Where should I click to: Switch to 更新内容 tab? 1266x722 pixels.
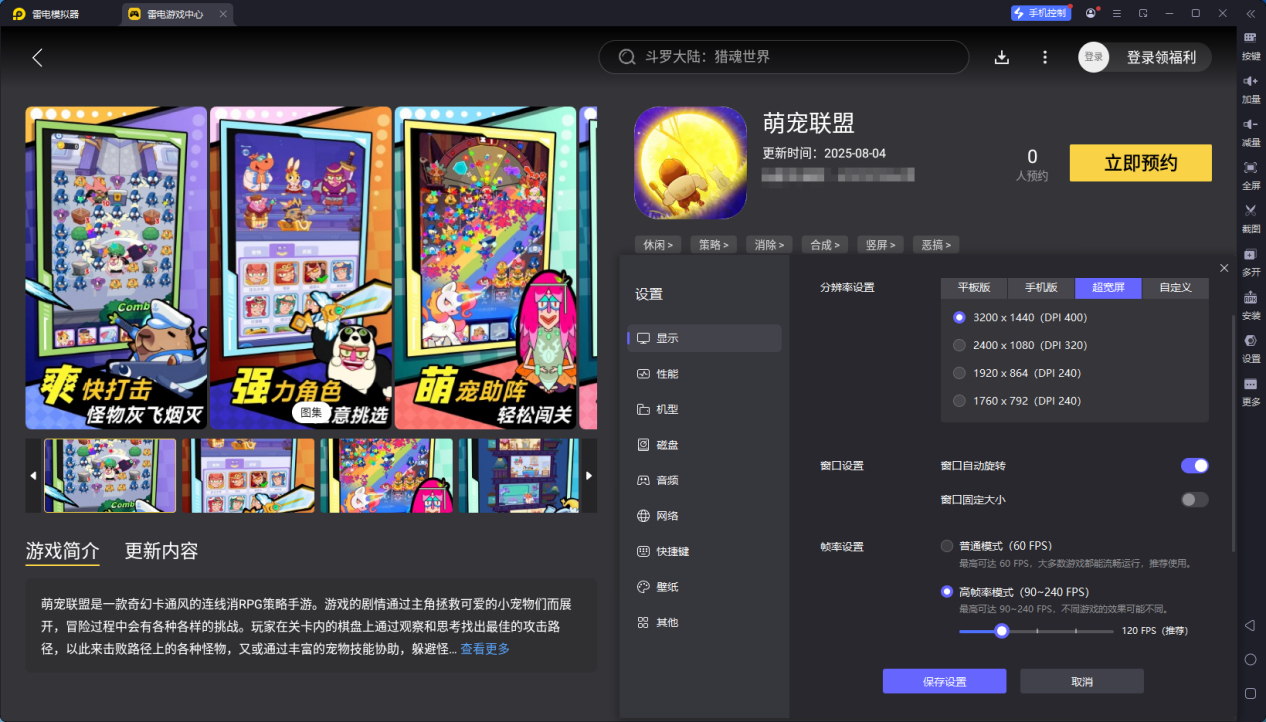pyautogui.click(x=161, y=551)
